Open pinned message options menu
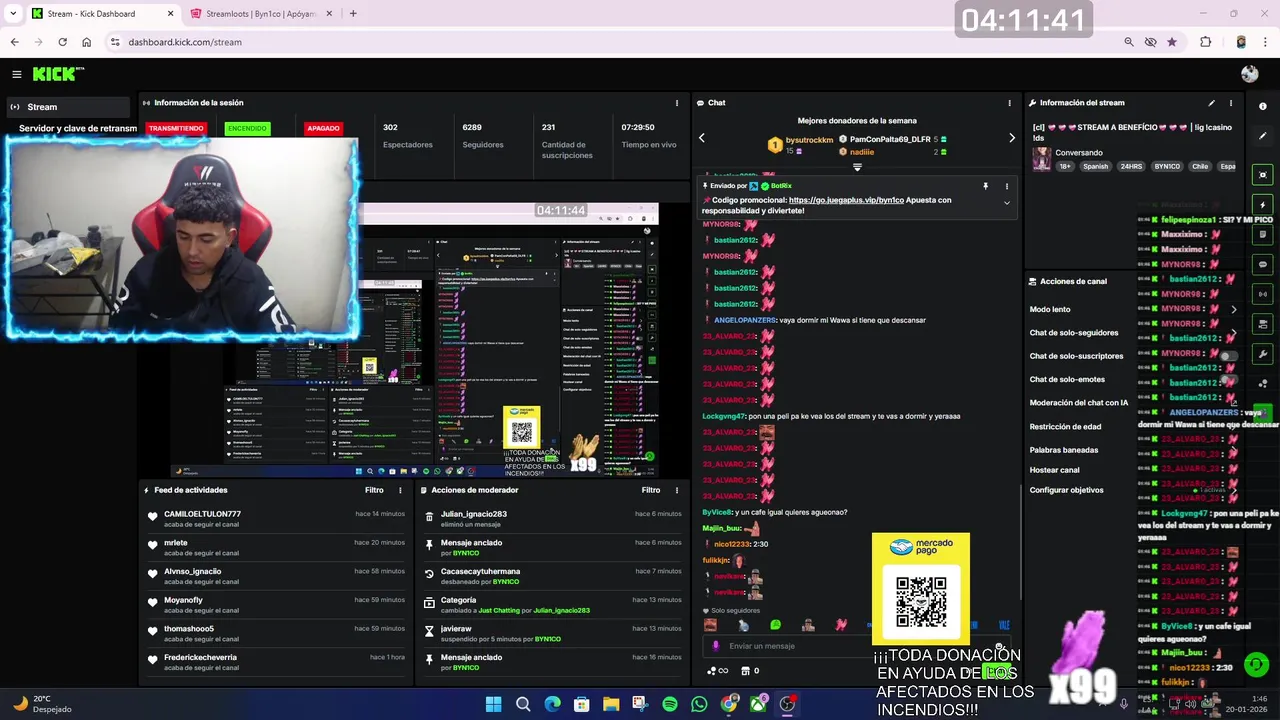The height and width of the screenshot is (720, 1280). pyautogui.click(x=1007, y=186)
